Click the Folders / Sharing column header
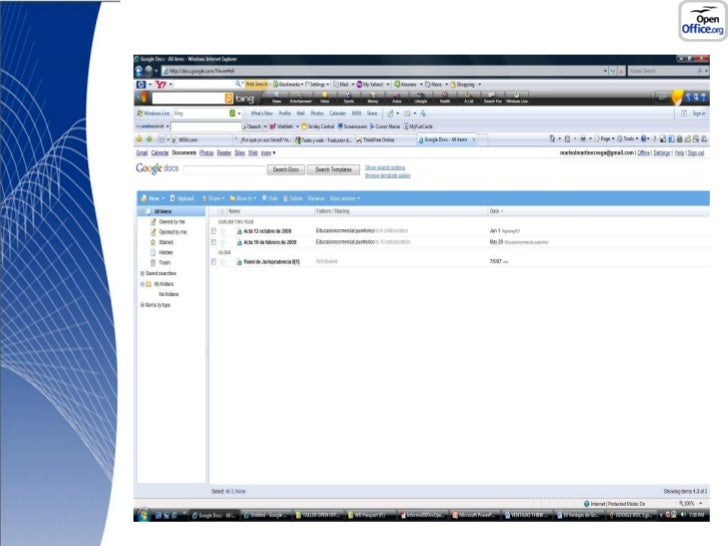The width and height of the screenshot is (728, 546). click(x=332, y=211)
